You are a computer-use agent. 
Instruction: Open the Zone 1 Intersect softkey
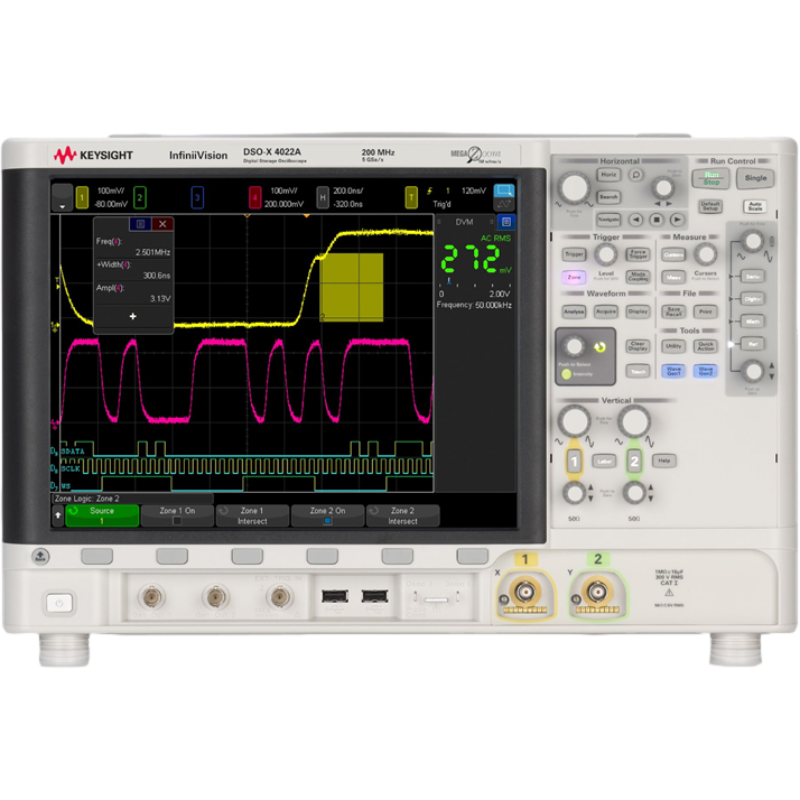(x=252, y=515)
